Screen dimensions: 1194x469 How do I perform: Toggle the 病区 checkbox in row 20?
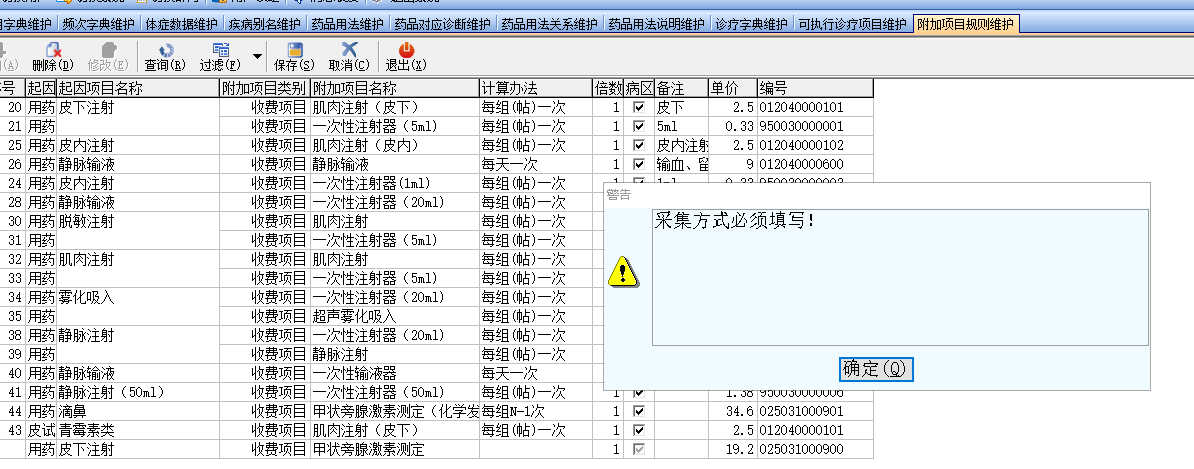[639, 107]
